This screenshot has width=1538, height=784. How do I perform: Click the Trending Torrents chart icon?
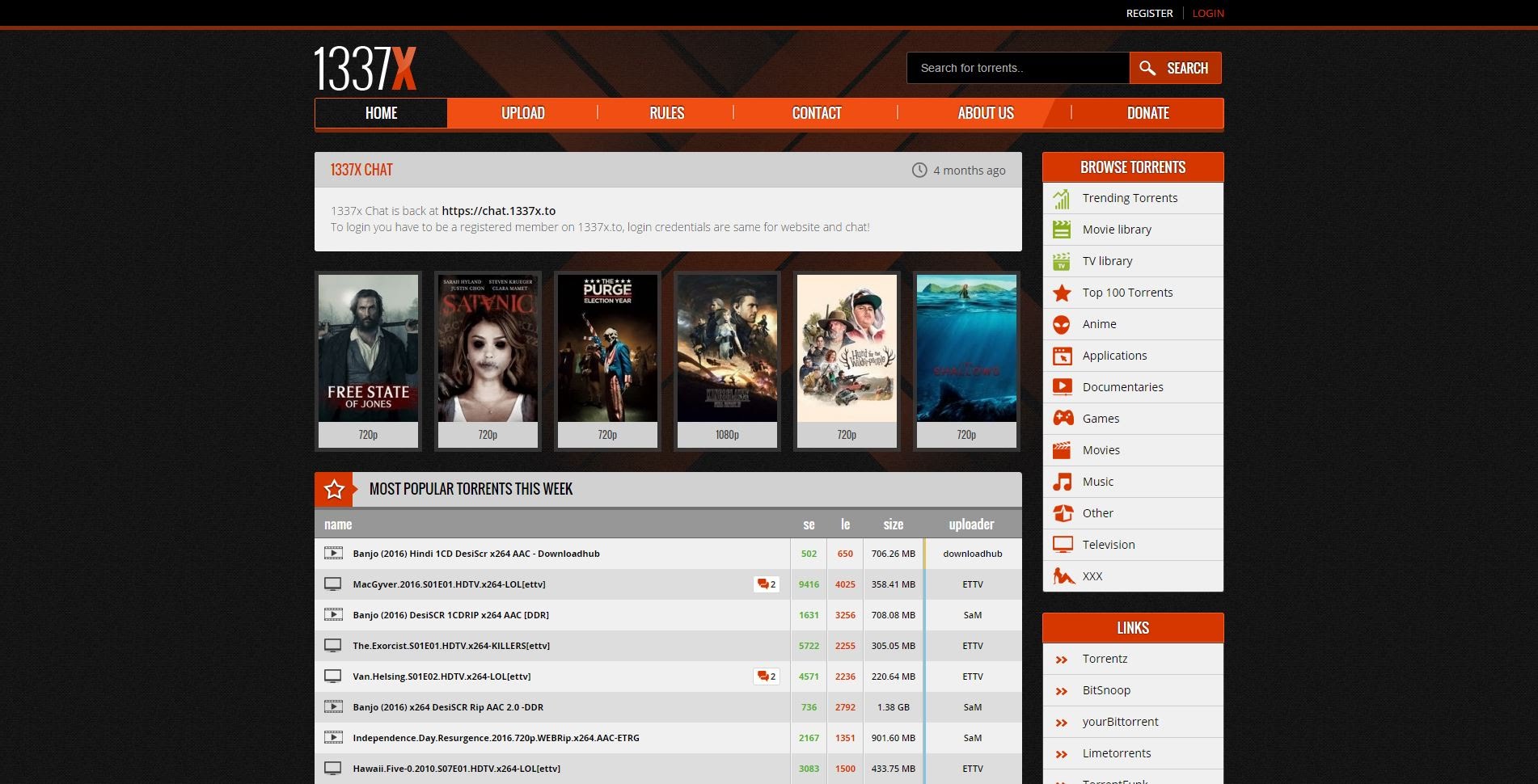pyautogui.click(x=1062, y=199)
